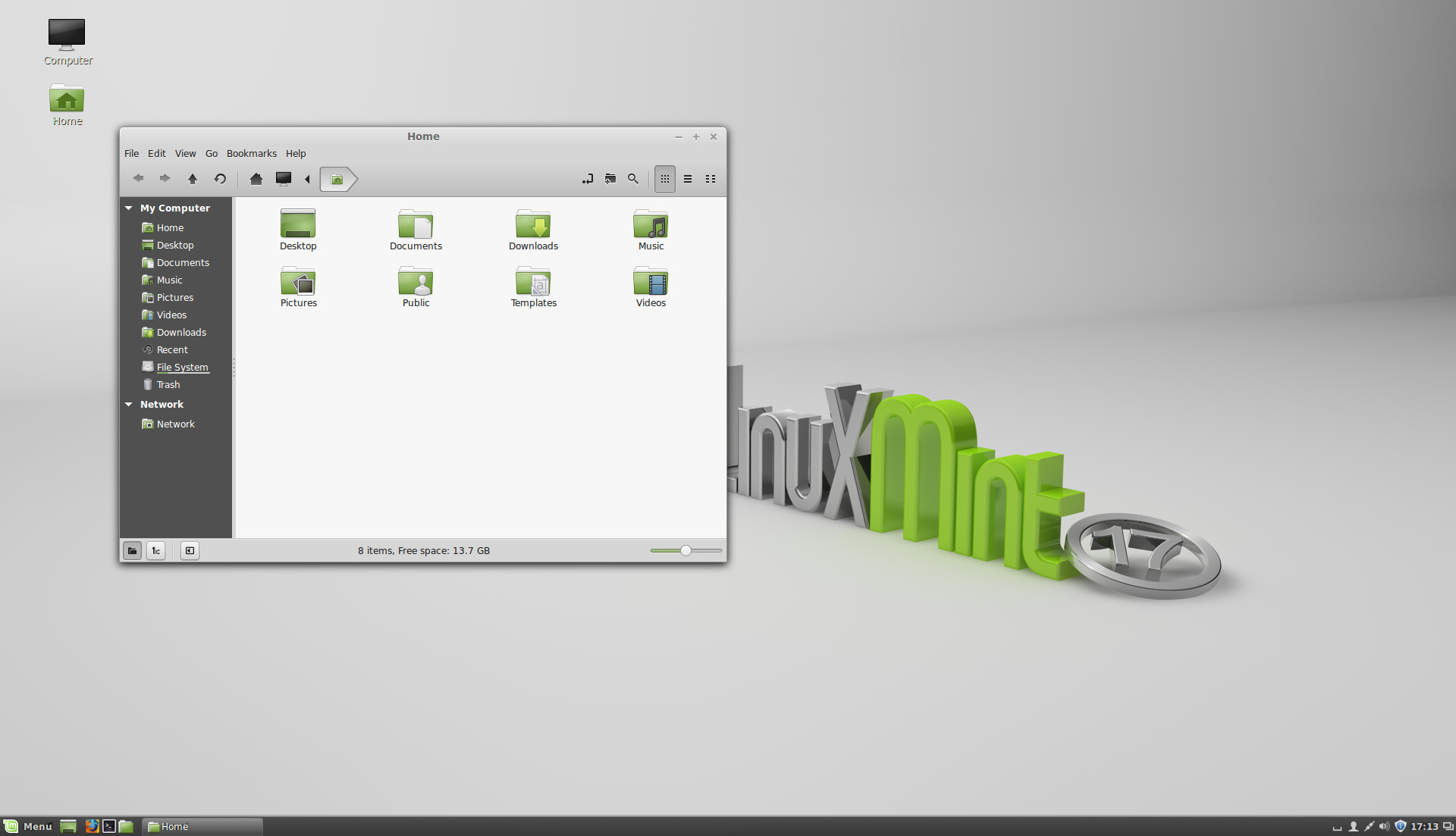1456x836 pixels.
Task: Open the network connection tray icon
Action: [1369, 827]
